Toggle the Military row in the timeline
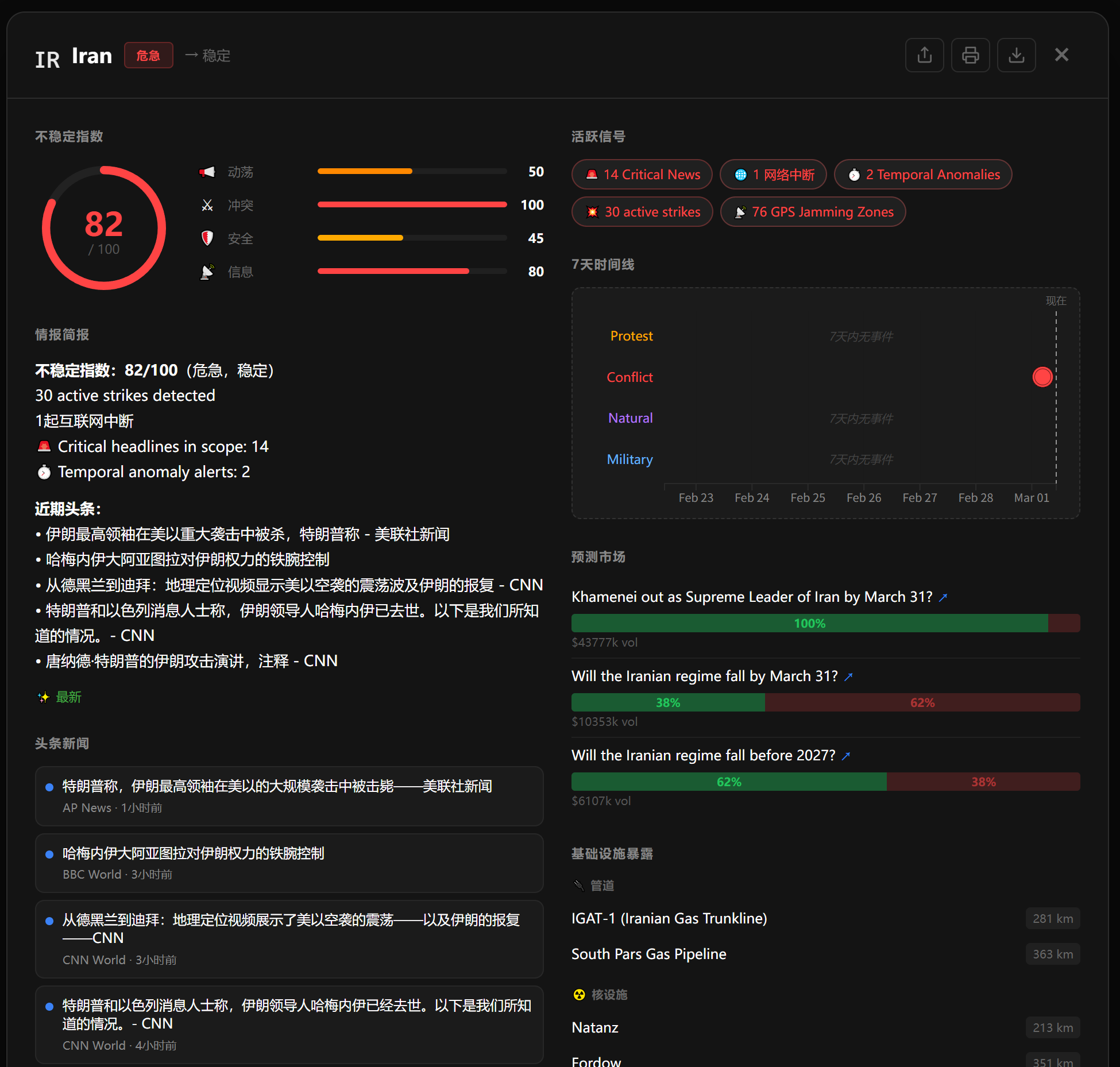 pyautogui.click(x=629, y=459)
